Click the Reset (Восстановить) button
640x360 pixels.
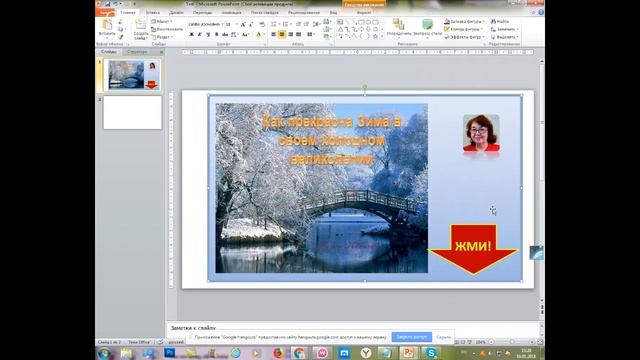(167, 29)
